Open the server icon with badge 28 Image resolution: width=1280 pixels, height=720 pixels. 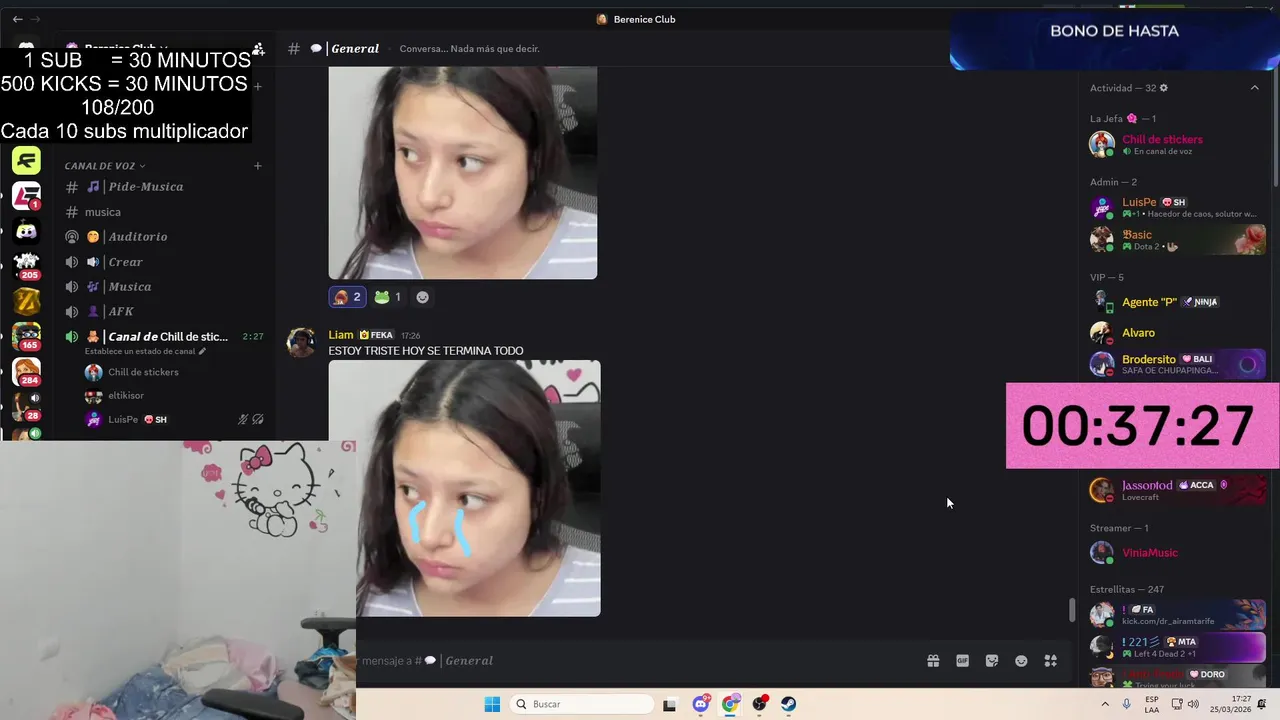pos(26,406)
